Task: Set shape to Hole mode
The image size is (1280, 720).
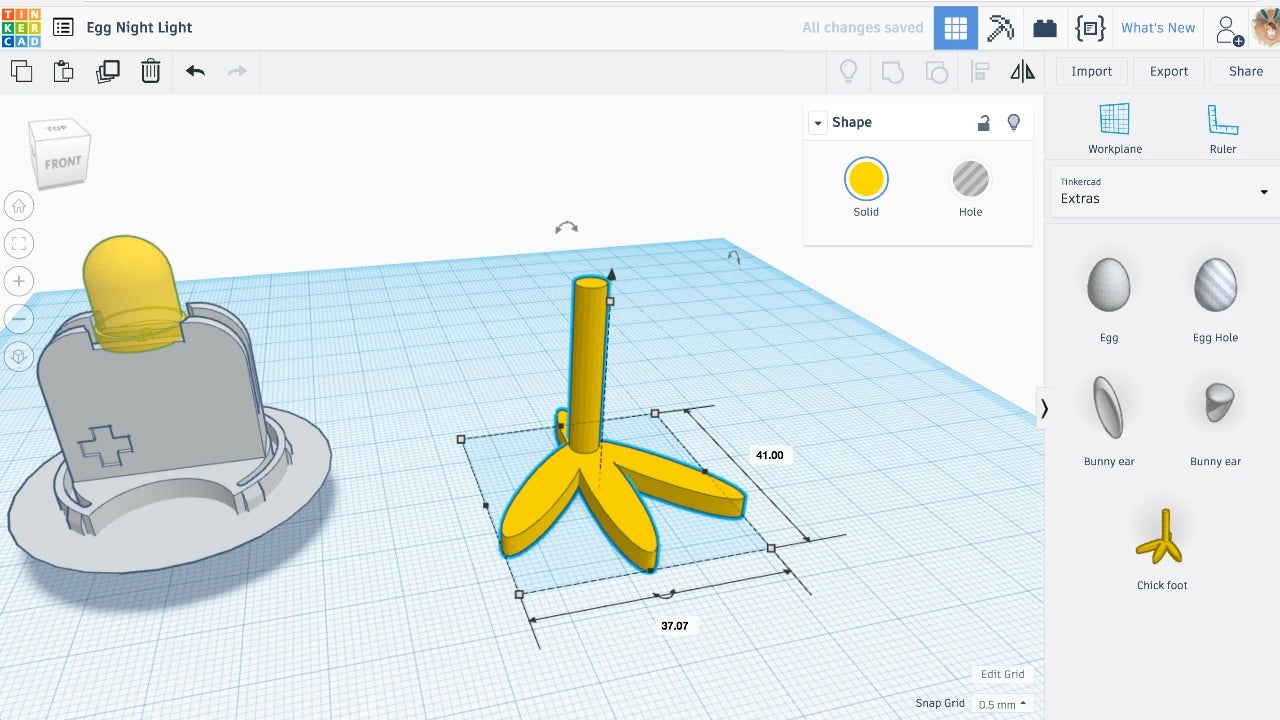Action: [x=970, y=180]
